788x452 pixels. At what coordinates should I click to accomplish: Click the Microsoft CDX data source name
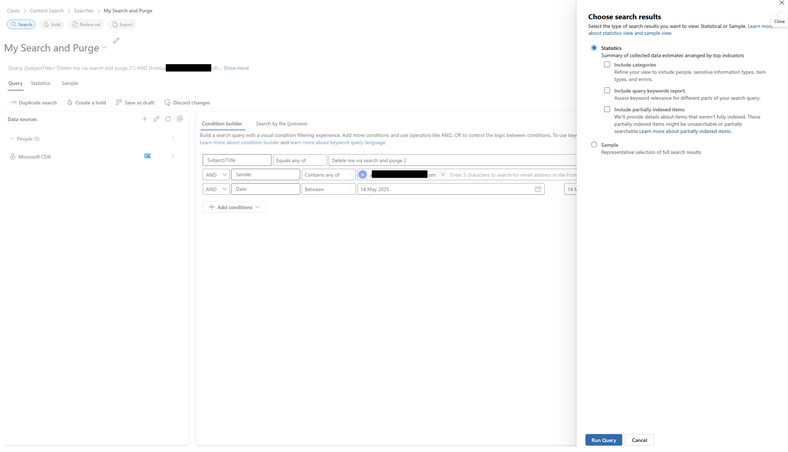[x=35, y=157]
